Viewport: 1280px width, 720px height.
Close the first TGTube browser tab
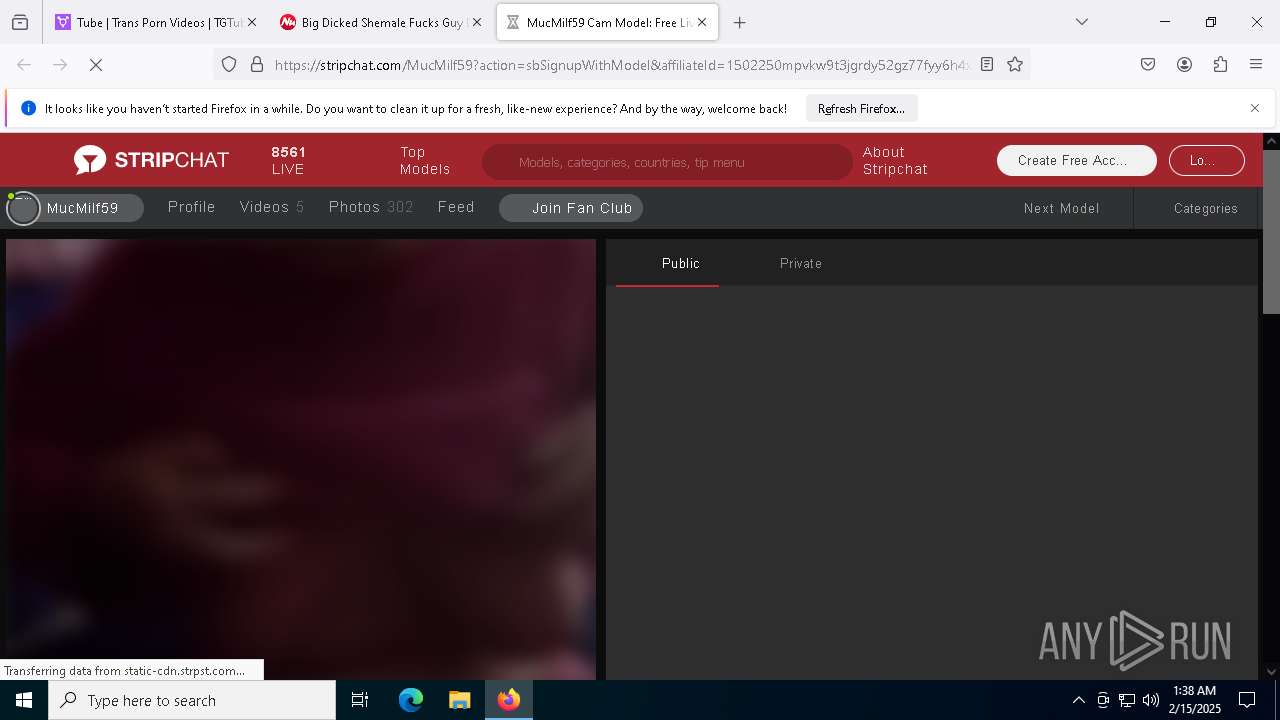252,22
